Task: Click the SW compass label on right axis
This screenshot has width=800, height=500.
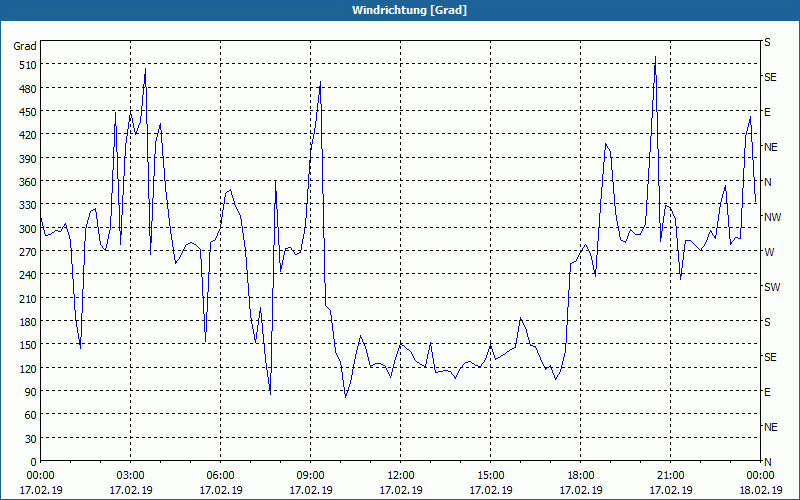Action: tap(771, 287)
